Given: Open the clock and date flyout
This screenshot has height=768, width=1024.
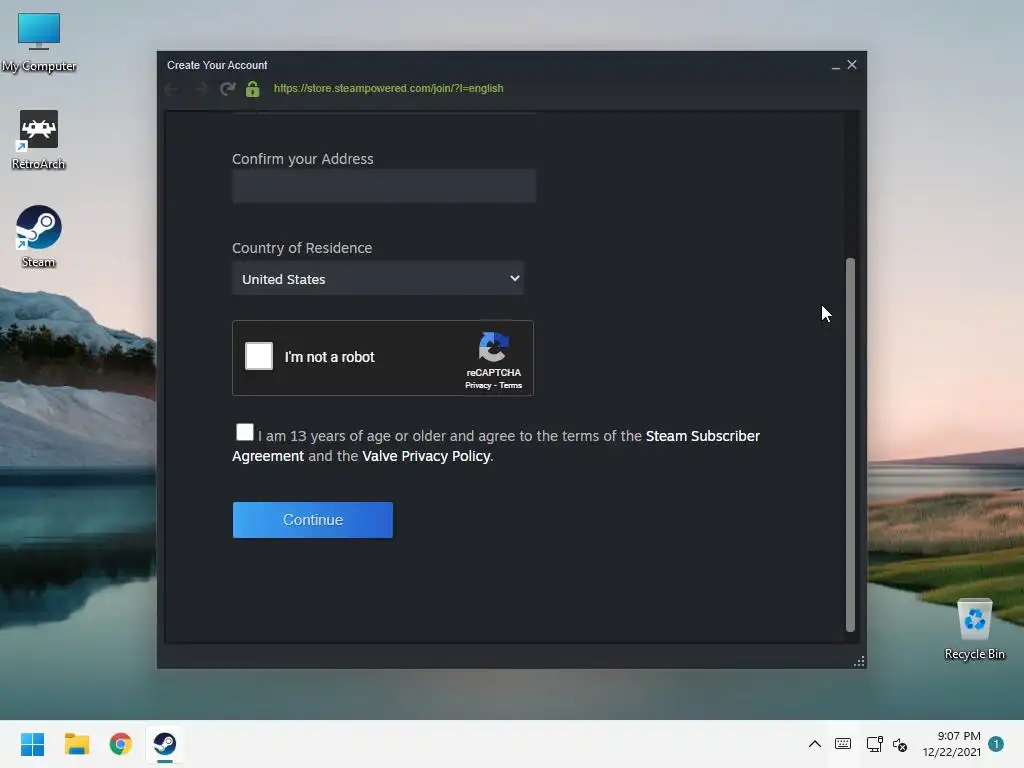Looking at the screenshot, I should click(952, 744).
